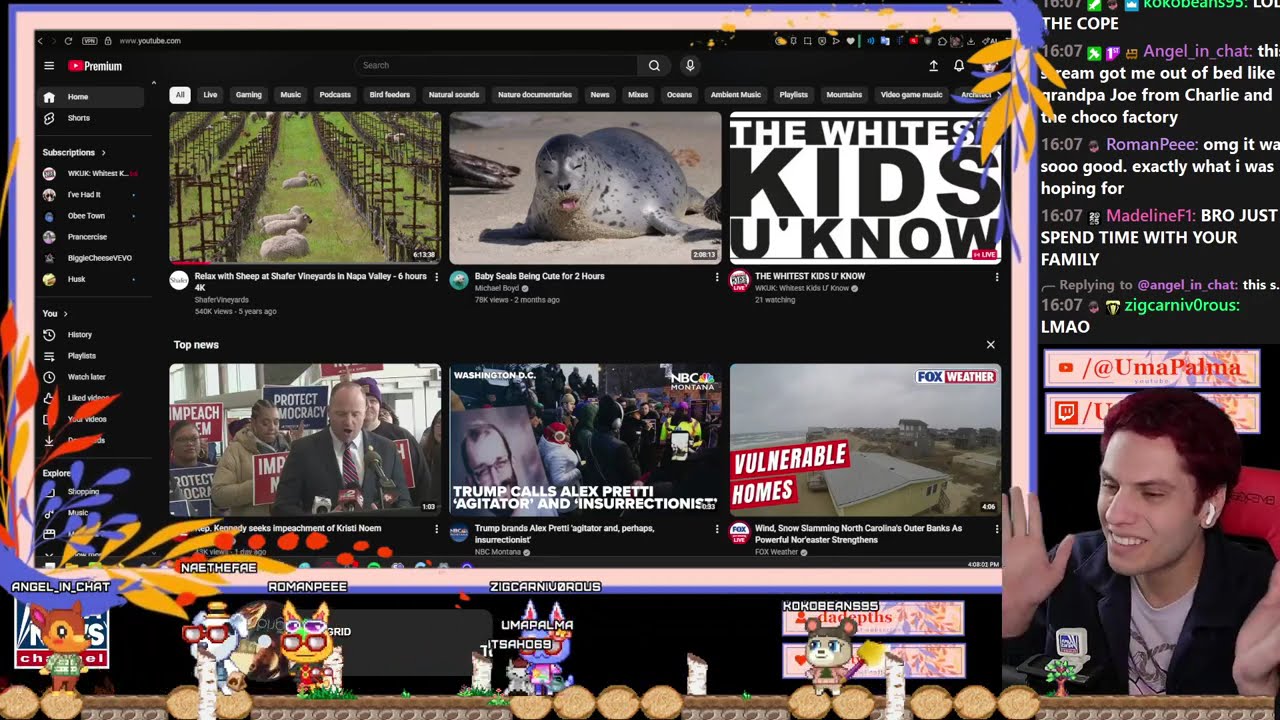Open the YouTube hamburger guide menu
The image size is (1280, 720).
(49, 66)
